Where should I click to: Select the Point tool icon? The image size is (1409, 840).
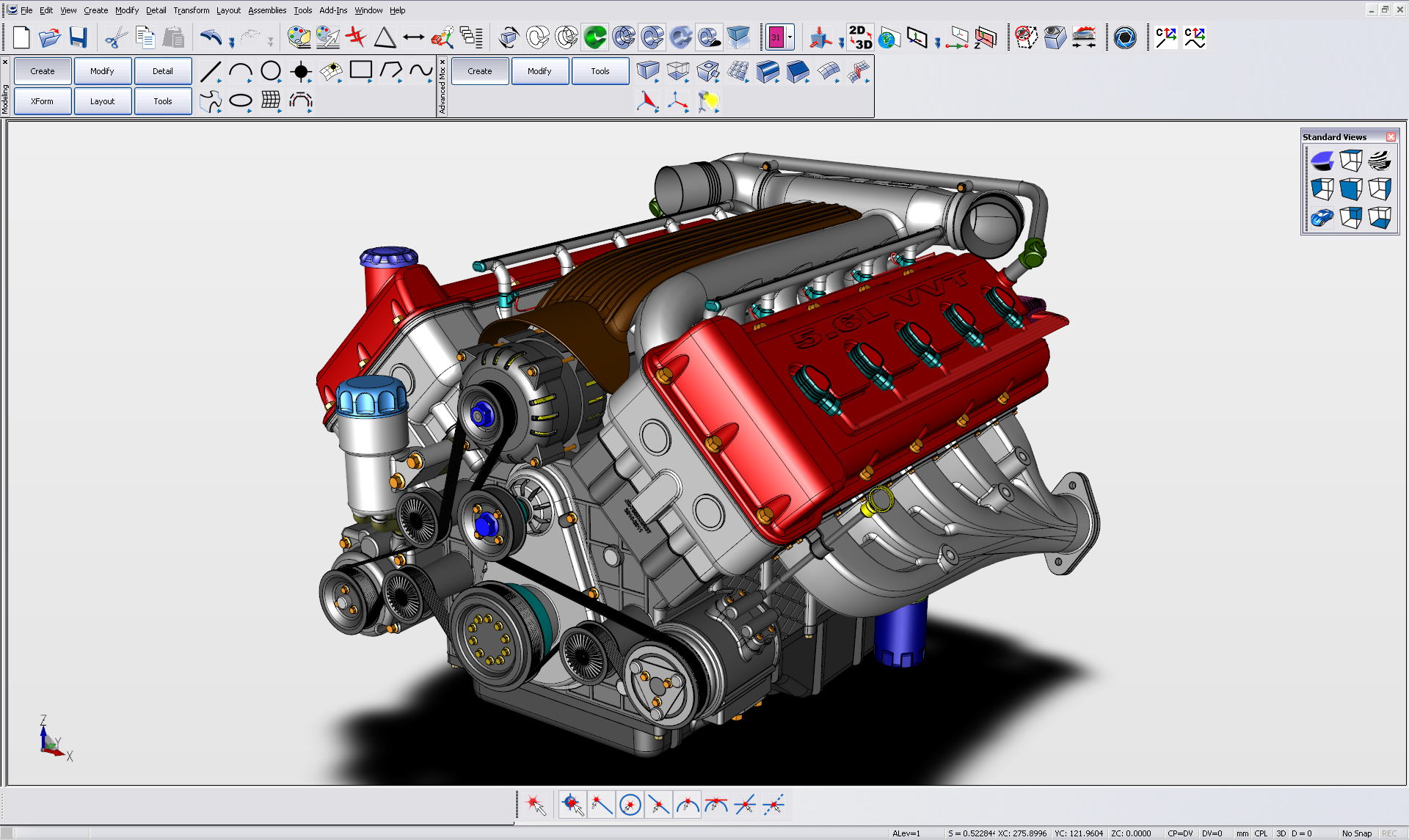click(x=301, y=71)
